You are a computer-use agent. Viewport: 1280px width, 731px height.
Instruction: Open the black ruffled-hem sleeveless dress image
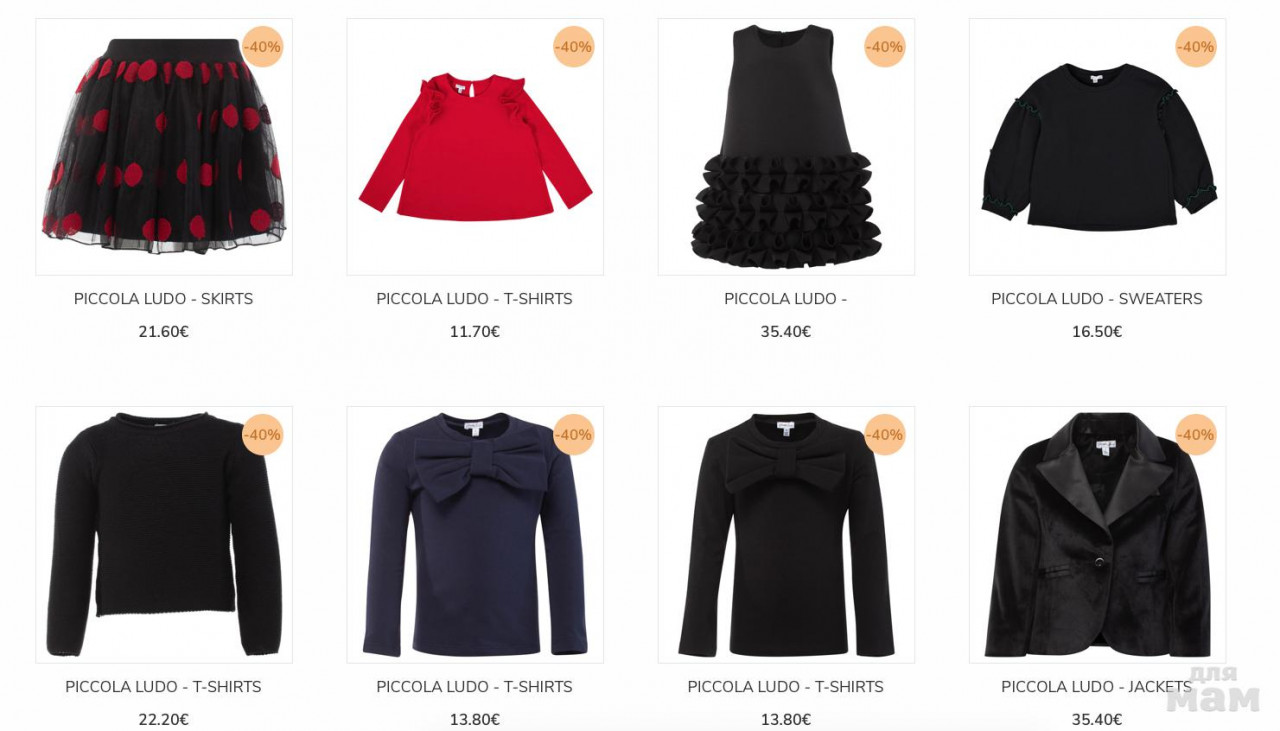[786, 147]
